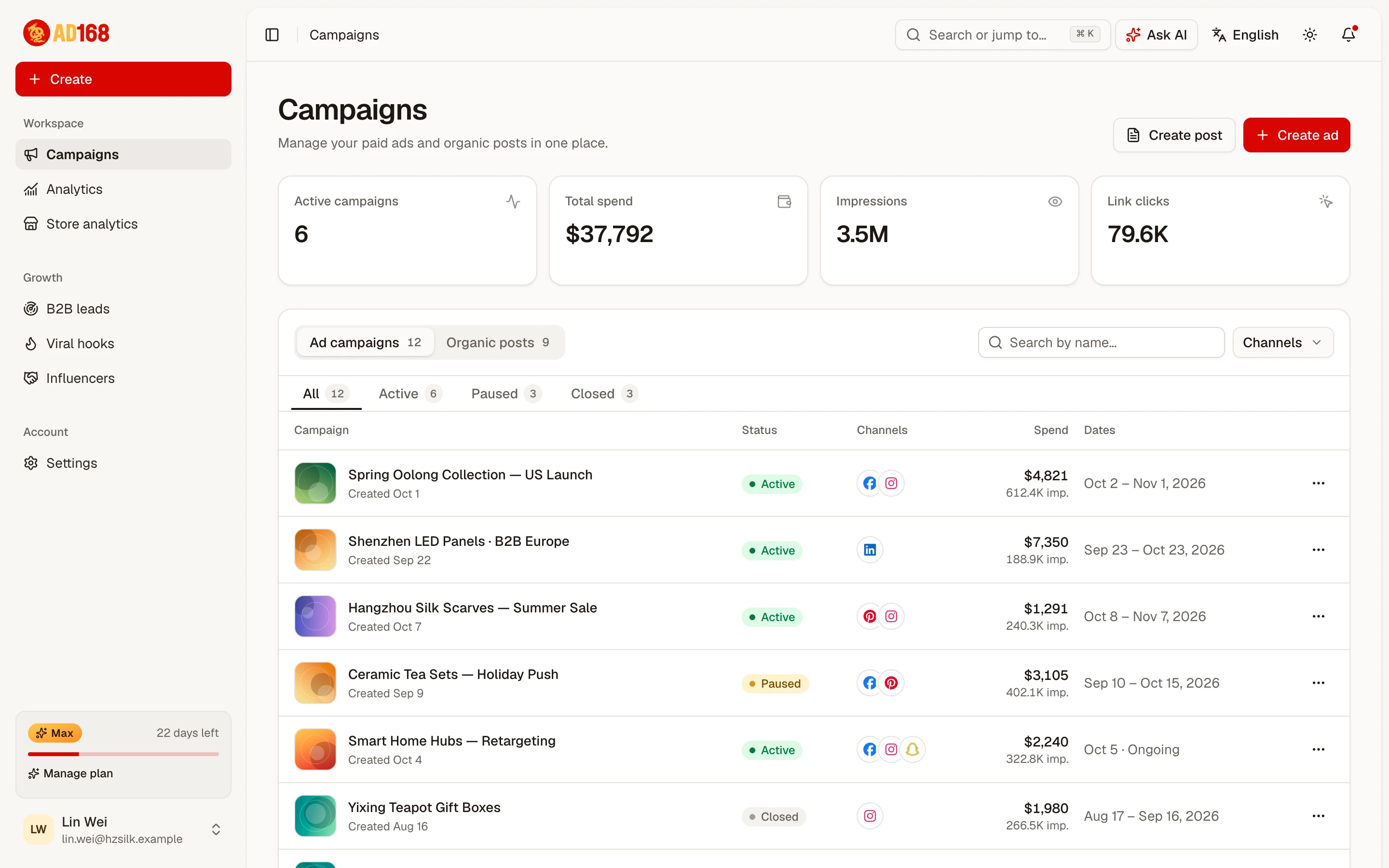
Task: Open Settings in the sidebar
Action: coord(123,463)
